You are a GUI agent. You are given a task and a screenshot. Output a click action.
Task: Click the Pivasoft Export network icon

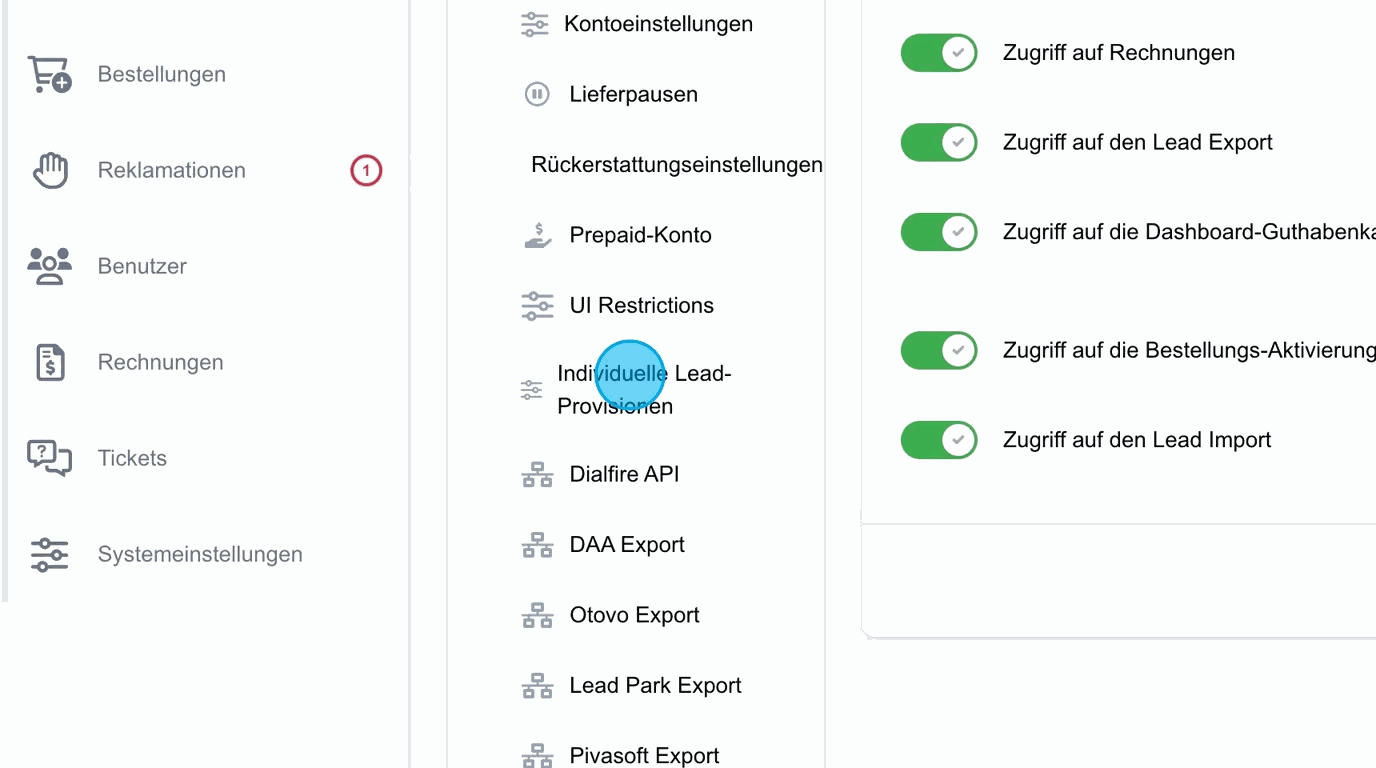[x=537, y=755]
